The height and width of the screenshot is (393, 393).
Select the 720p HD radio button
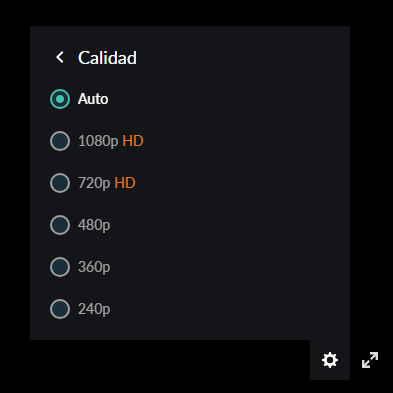(x=60, y=183)
